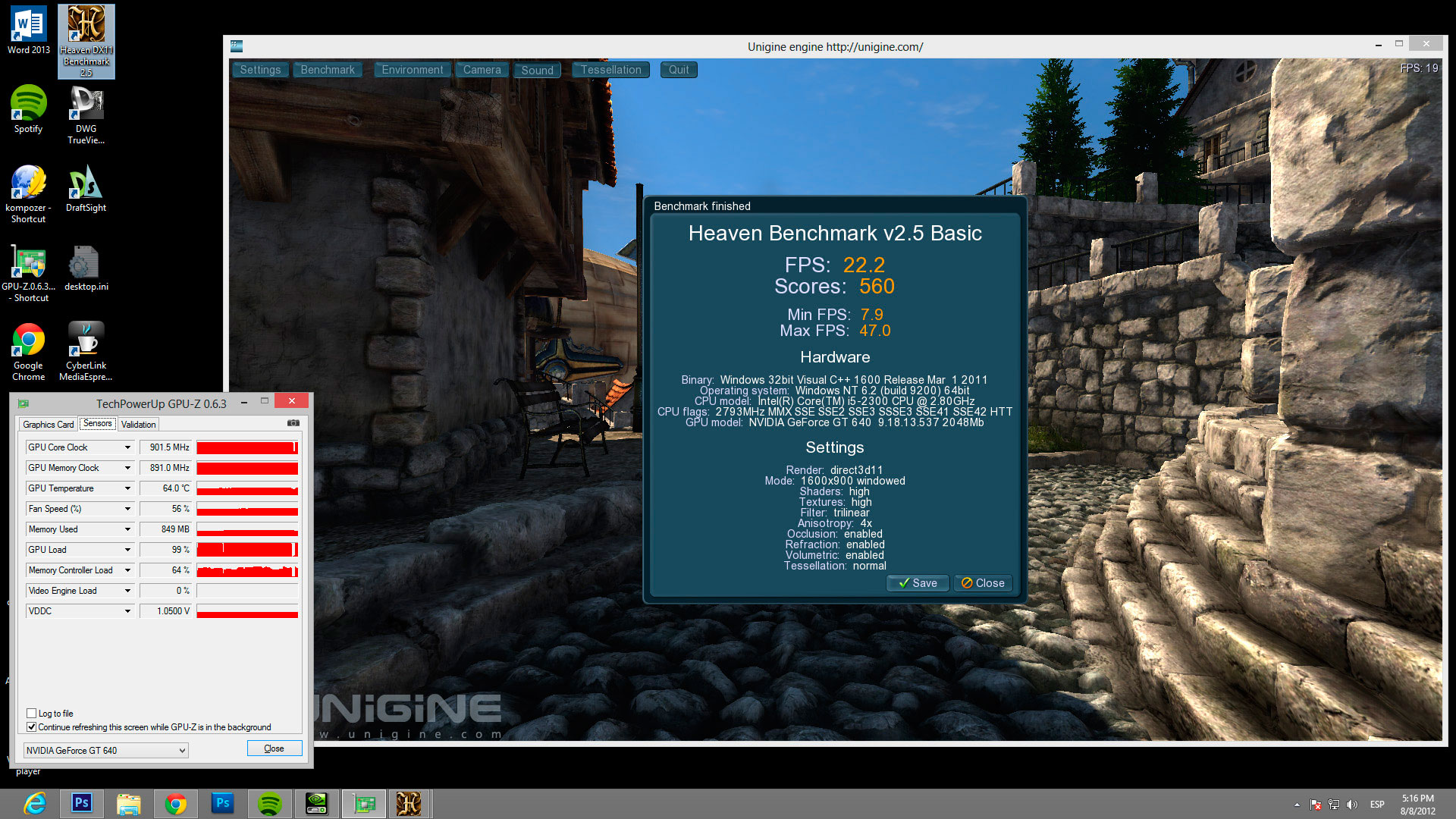Click the GPU-Z screenshot camera icon
Image resolution: width=1456 pixels, height=819 pixels.
[x=293, y=423]
